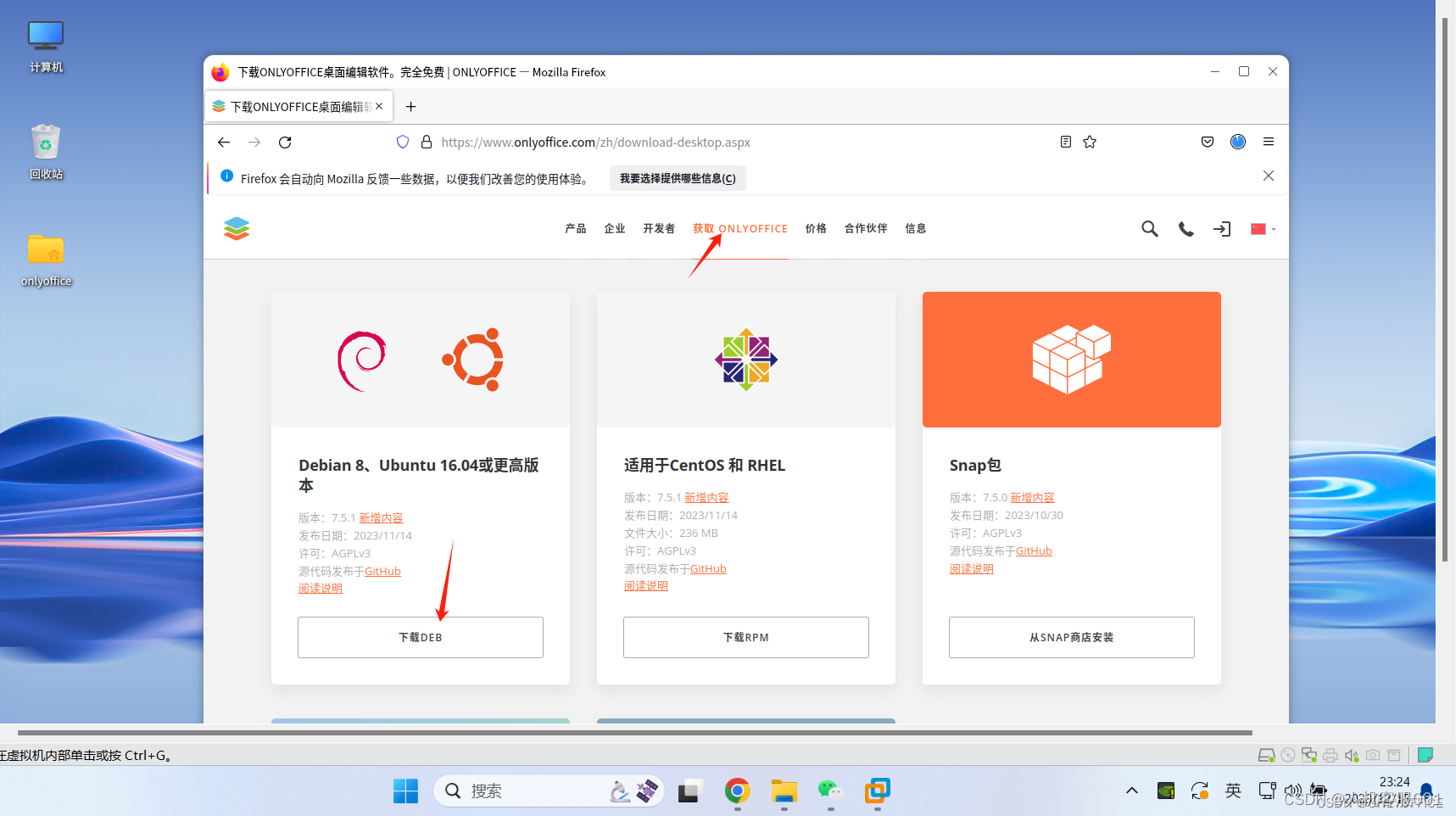Click the Debian swirl logo

362,360
